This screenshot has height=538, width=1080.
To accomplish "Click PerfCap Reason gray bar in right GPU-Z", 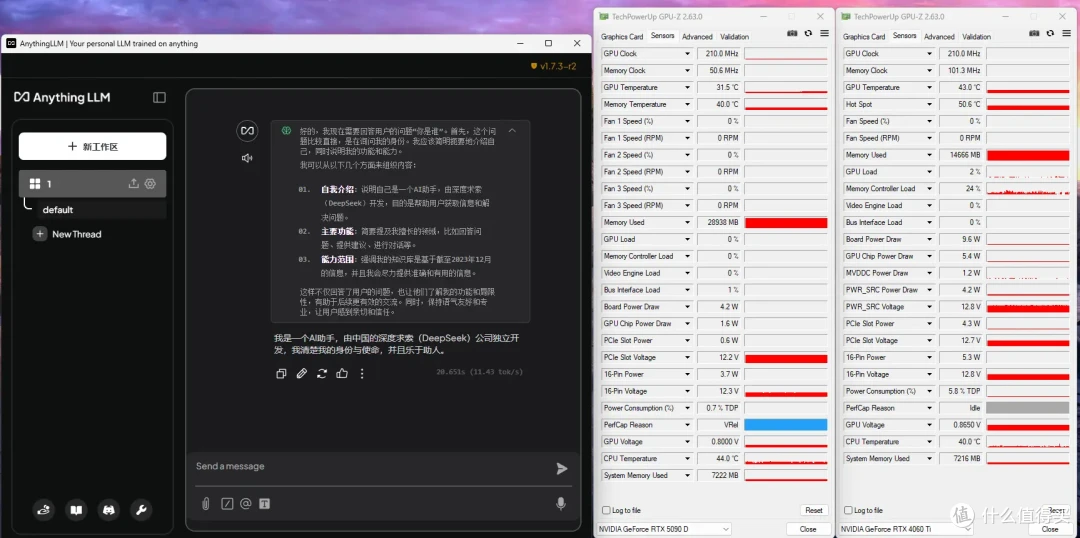I will (1028, 408).
